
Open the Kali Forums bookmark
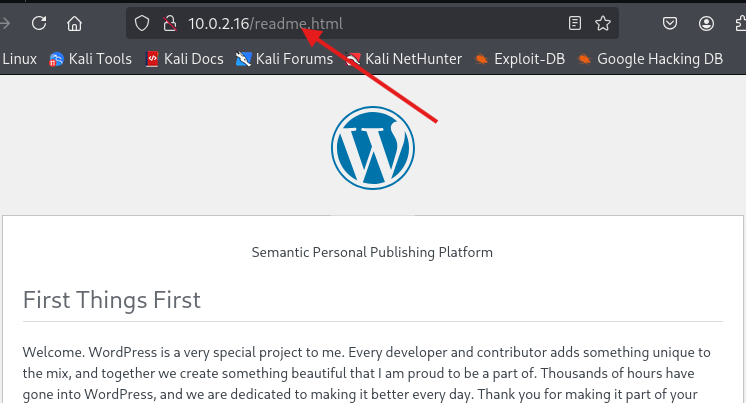284,59
